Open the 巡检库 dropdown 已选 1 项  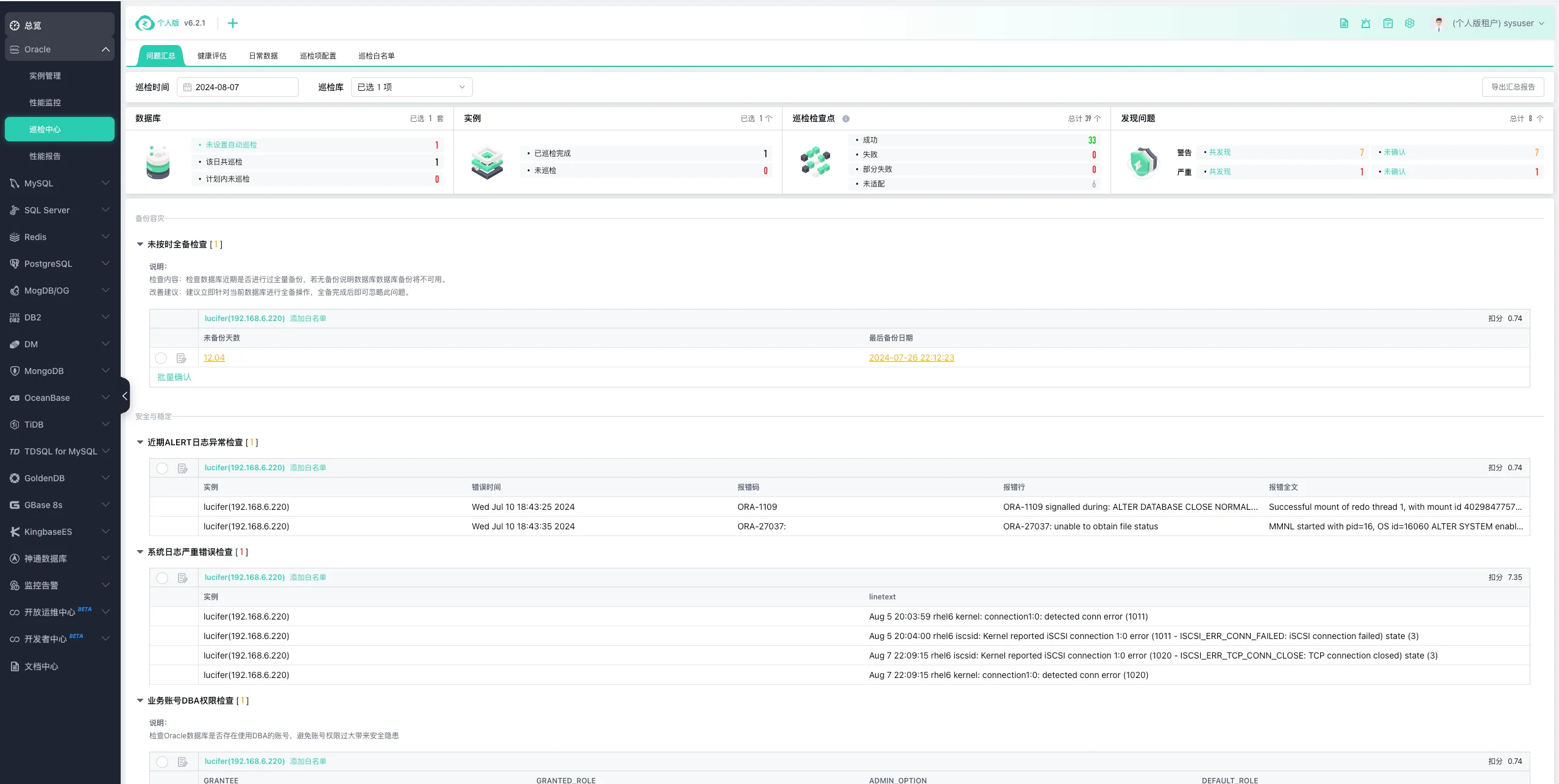[x=411, y=87]
